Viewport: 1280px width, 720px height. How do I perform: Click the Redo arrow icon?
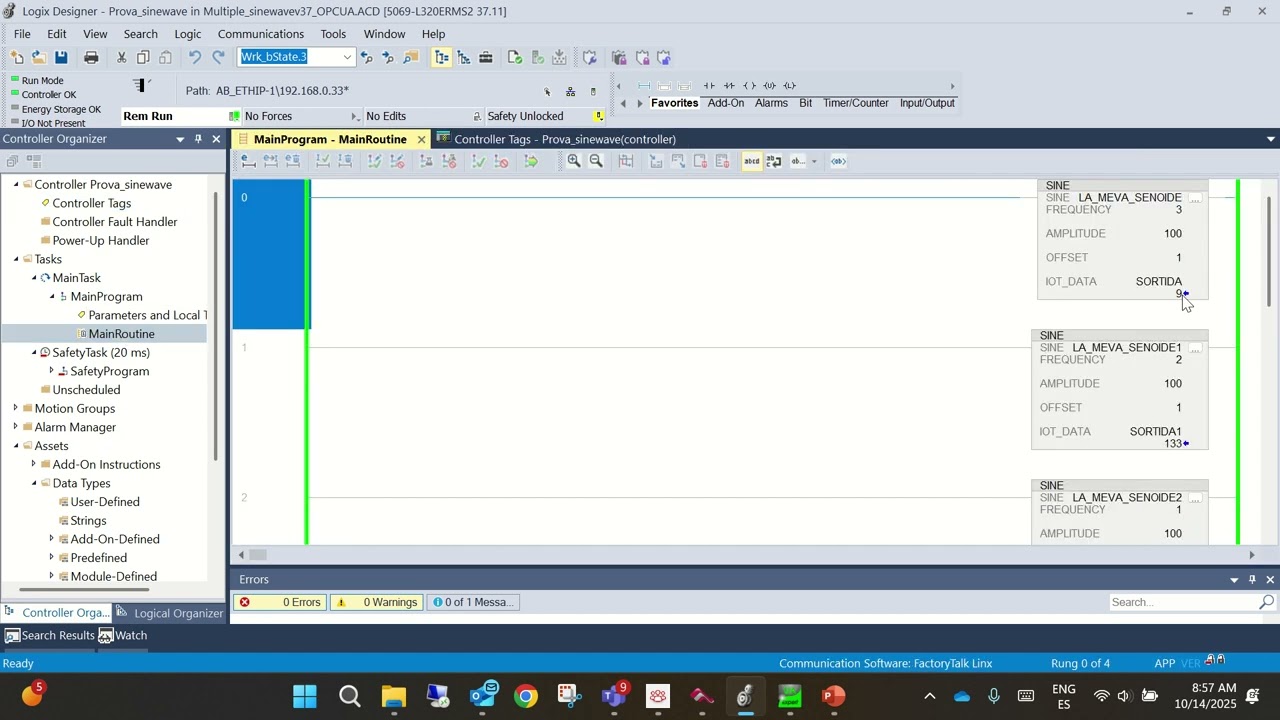[x=218, y=57]
